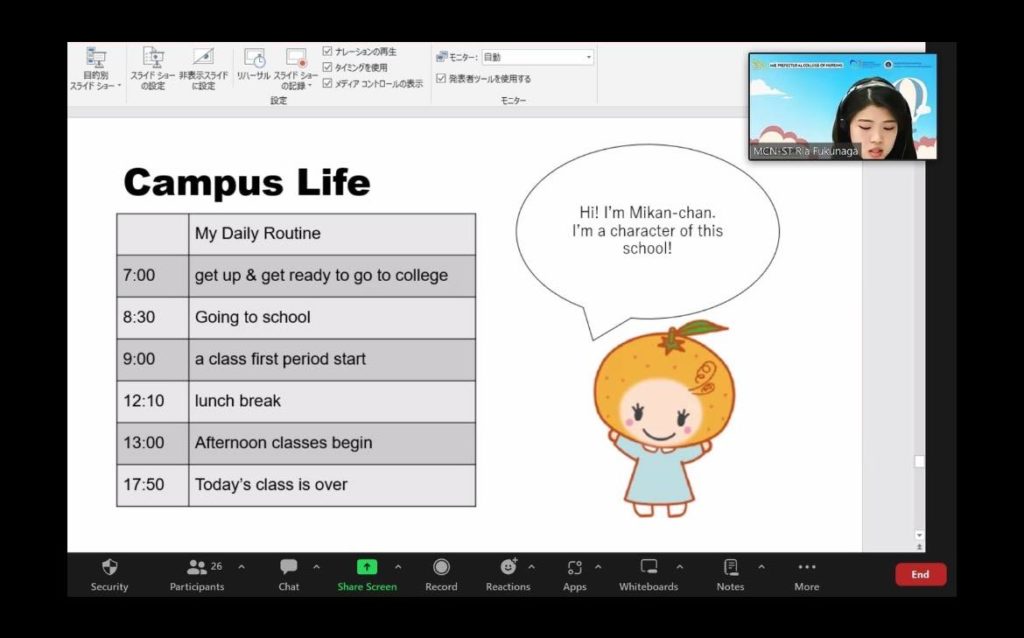Launch Whiteboards from the Zoom toolbar
This screenshot has height=638, width=1024.
pos(648,574)
